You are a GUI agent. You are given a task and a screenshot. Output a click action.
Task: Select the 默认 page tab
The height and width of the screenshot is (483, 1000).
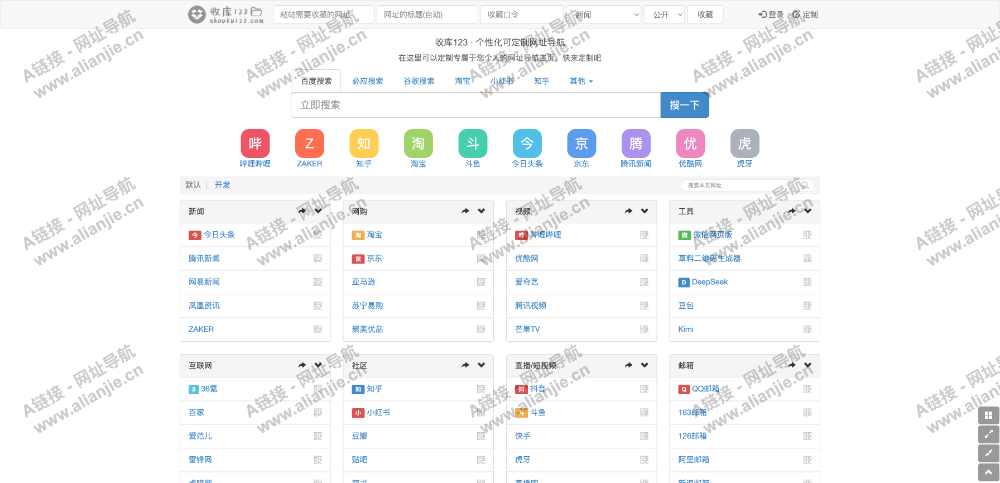[x=193, y=185]
